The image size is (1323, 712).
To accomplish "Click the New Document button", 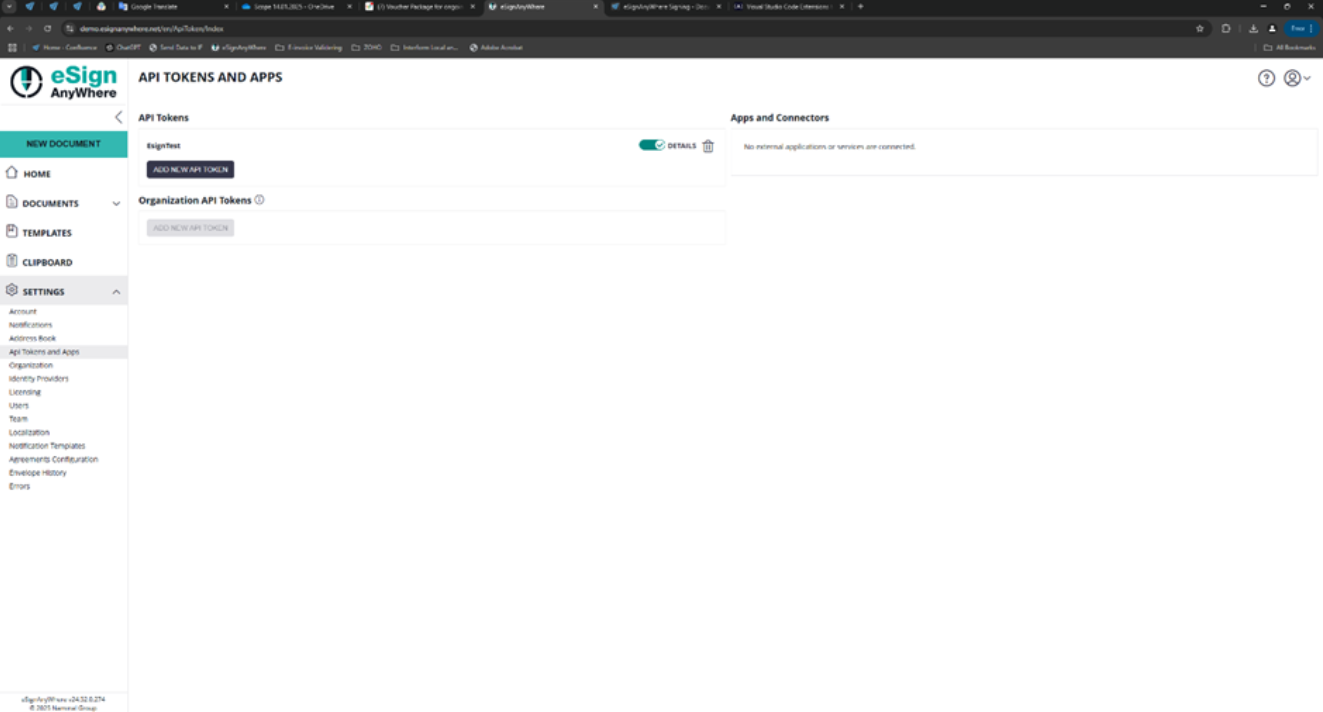I will coord(63,144).
